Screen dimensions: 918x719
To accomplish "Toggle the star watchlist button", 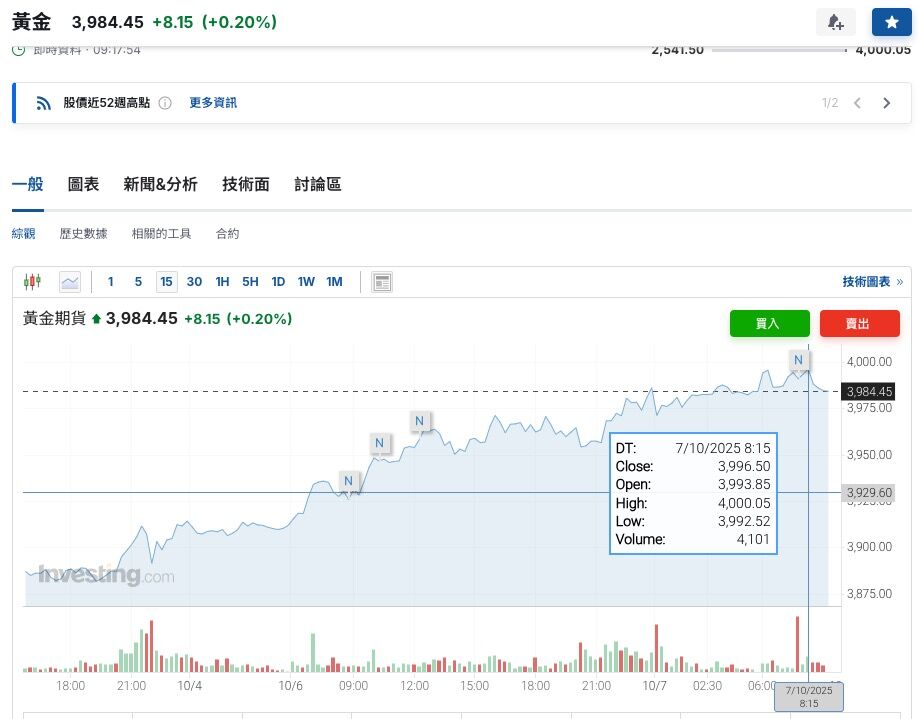I will coord(890,21).
